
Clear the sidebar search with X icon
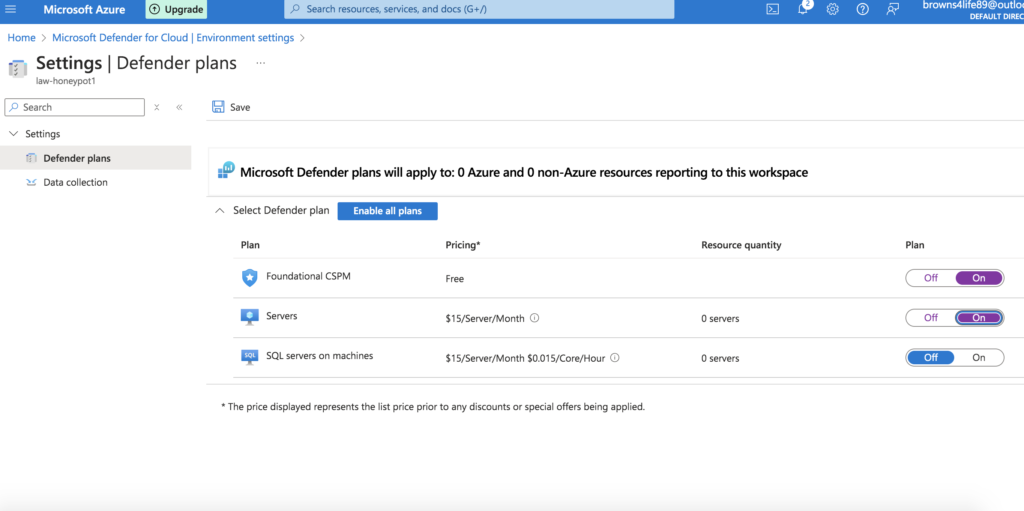click(157, 107)
